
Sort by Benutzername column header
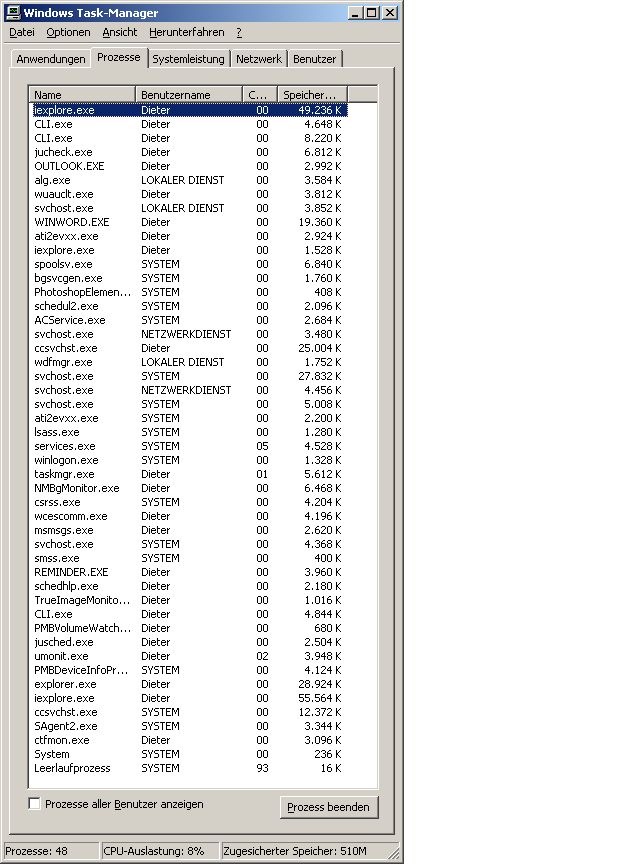click(189, 95)
